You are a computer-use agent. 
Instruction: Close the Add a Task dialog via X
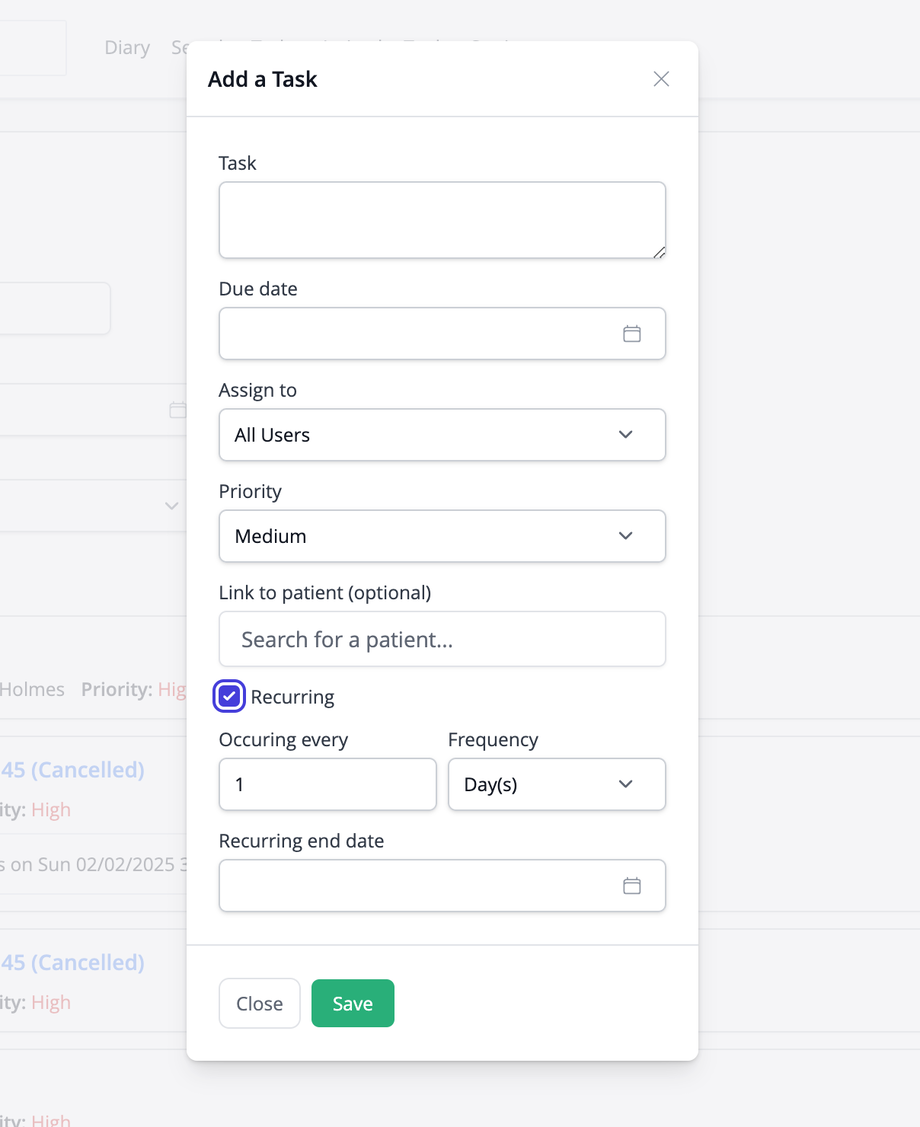661,79
